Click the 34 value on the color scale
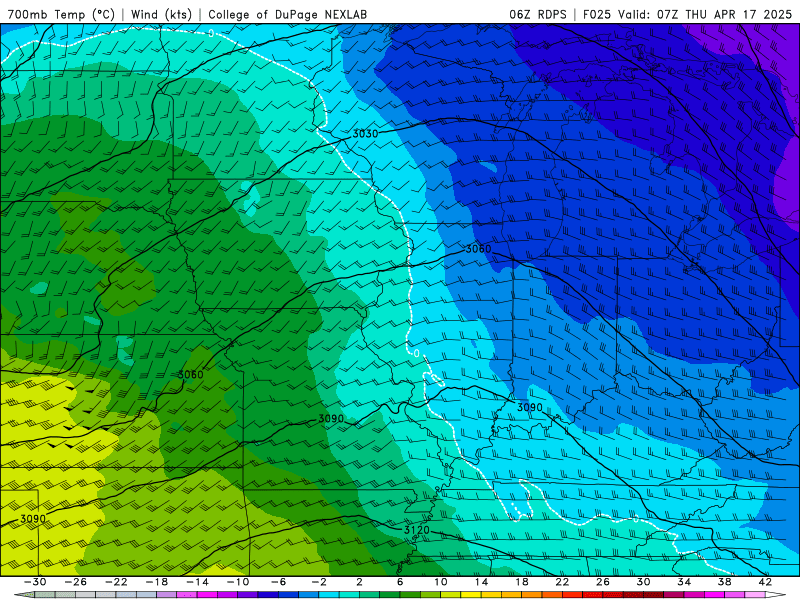This screenshot has height=600, width=800. 684,582
